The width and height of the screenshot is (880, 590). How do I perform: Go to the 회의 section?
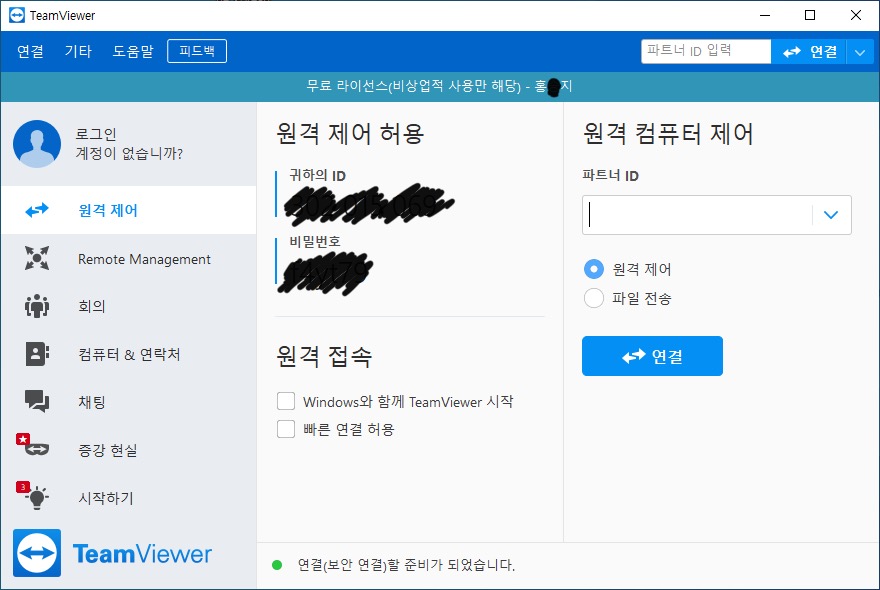click(129, 306)
